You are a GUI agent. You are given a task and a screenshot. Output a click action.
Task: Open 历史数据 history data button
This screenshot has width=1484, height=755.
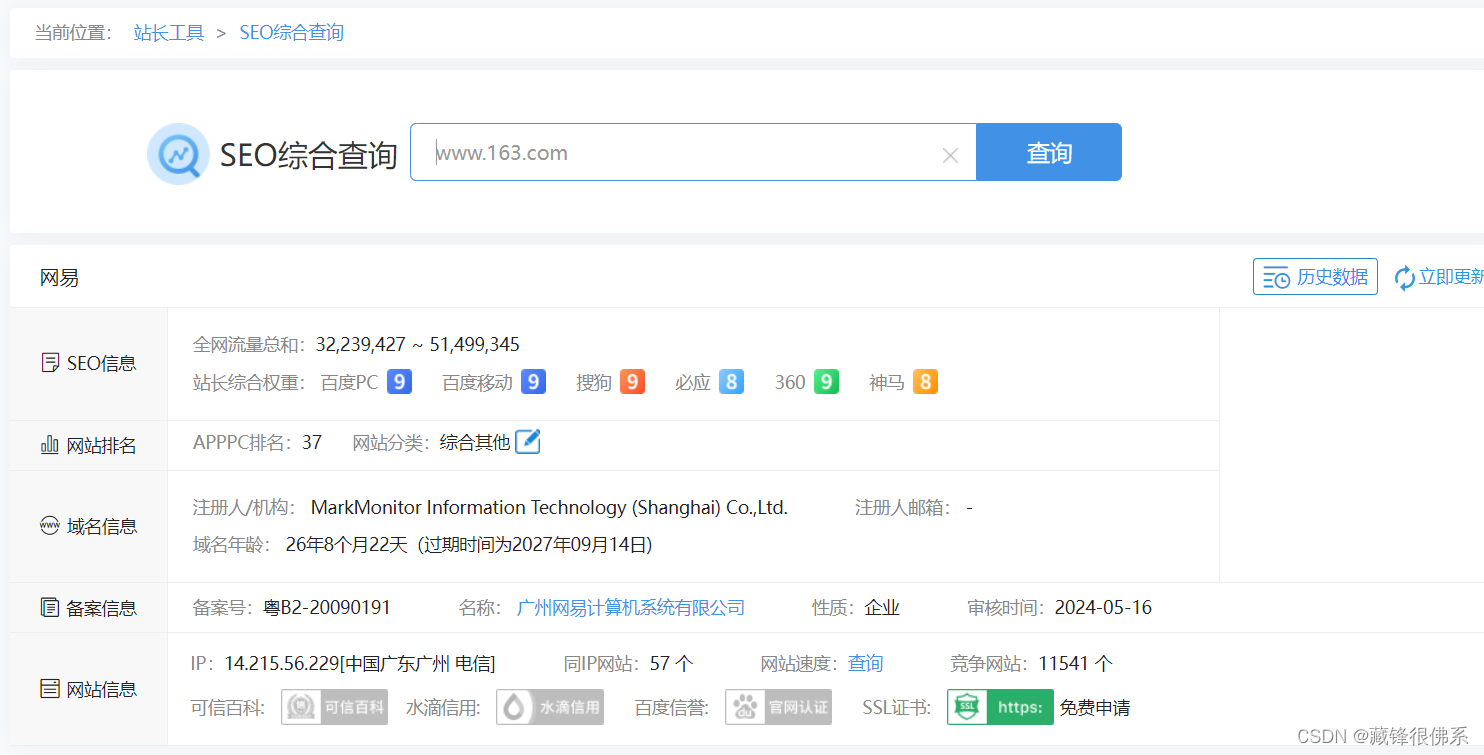point(1315,277)
